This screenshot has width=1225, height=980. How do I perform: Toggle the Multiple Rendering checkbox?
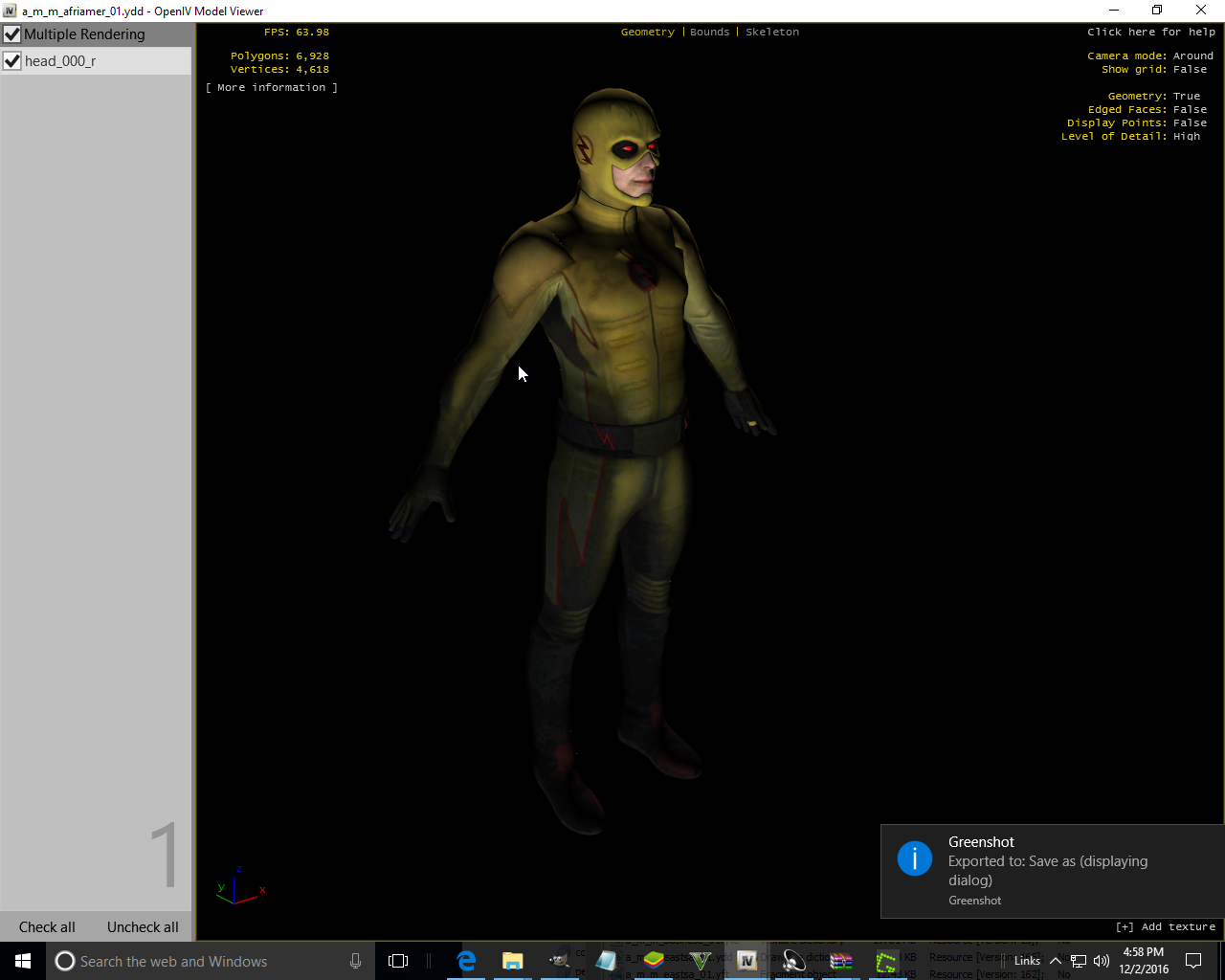pyautogui.click(x=12, y=34)
